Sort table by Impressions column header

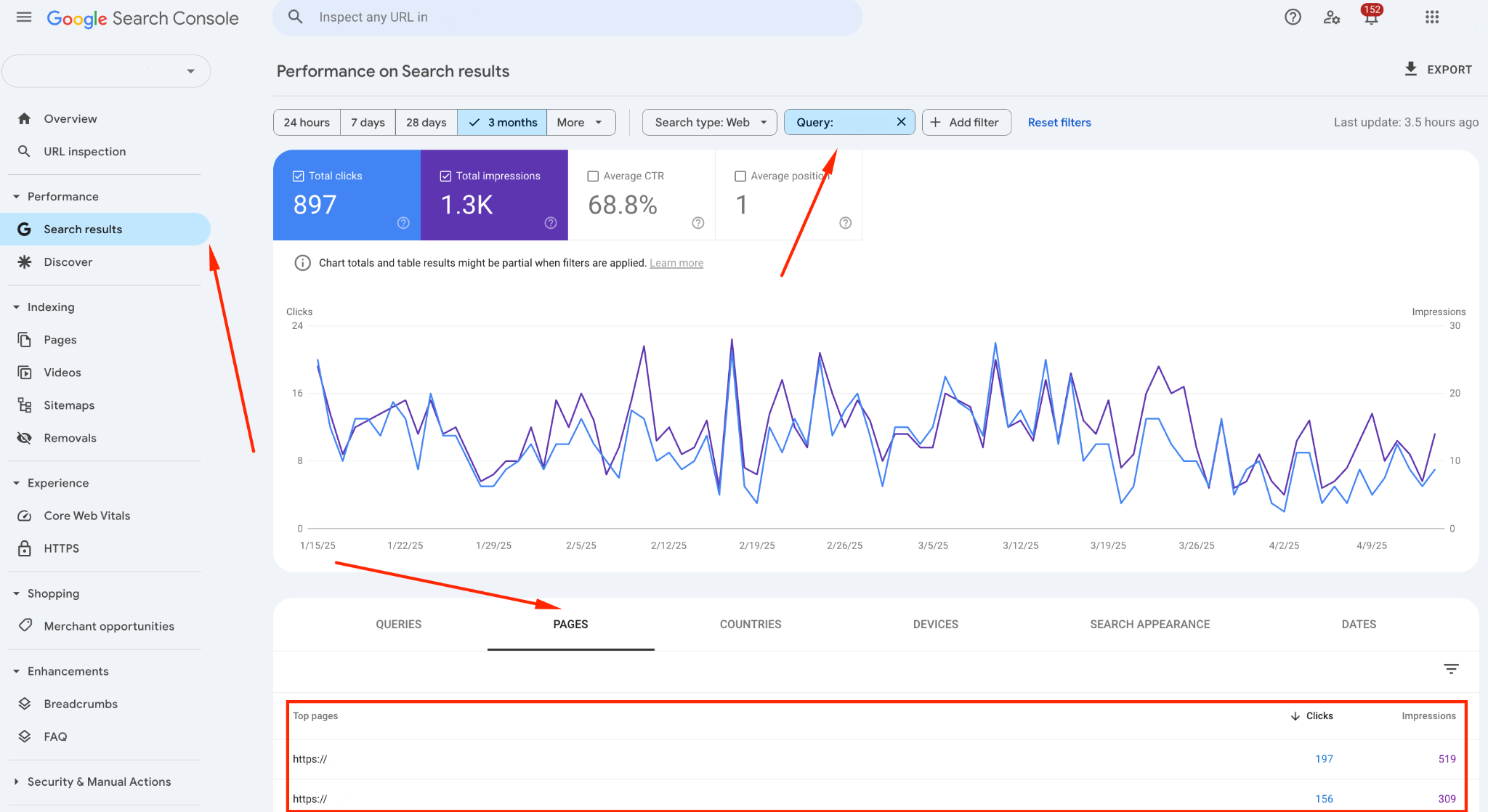tap(1428, 715)
